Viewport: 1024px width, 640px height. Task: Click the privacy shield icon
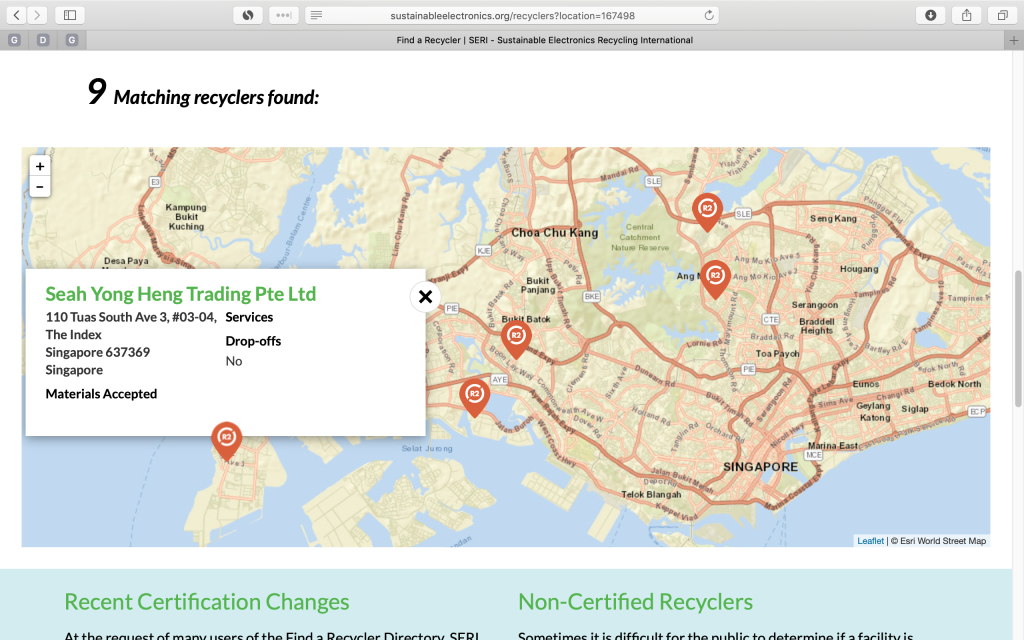tap(247, 15)
